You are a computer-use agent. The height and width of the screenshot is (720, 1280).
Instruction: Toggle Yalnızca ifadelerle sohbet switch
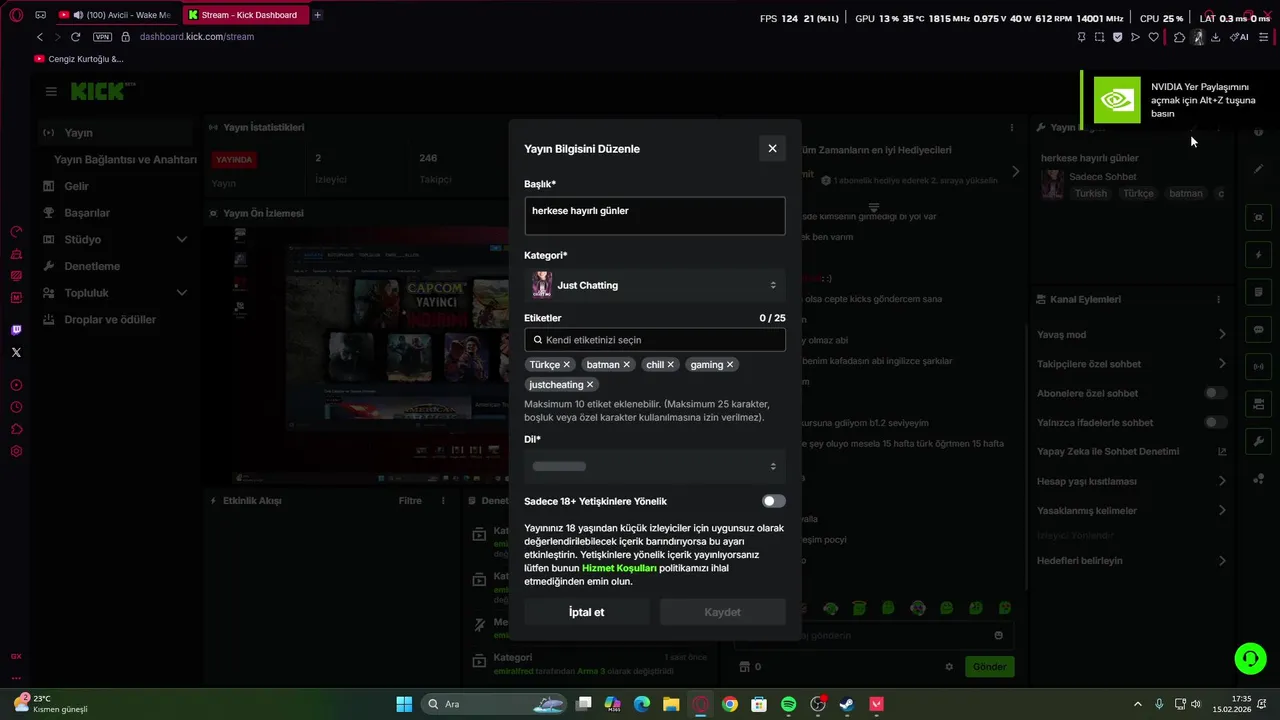click(1216, 422)
